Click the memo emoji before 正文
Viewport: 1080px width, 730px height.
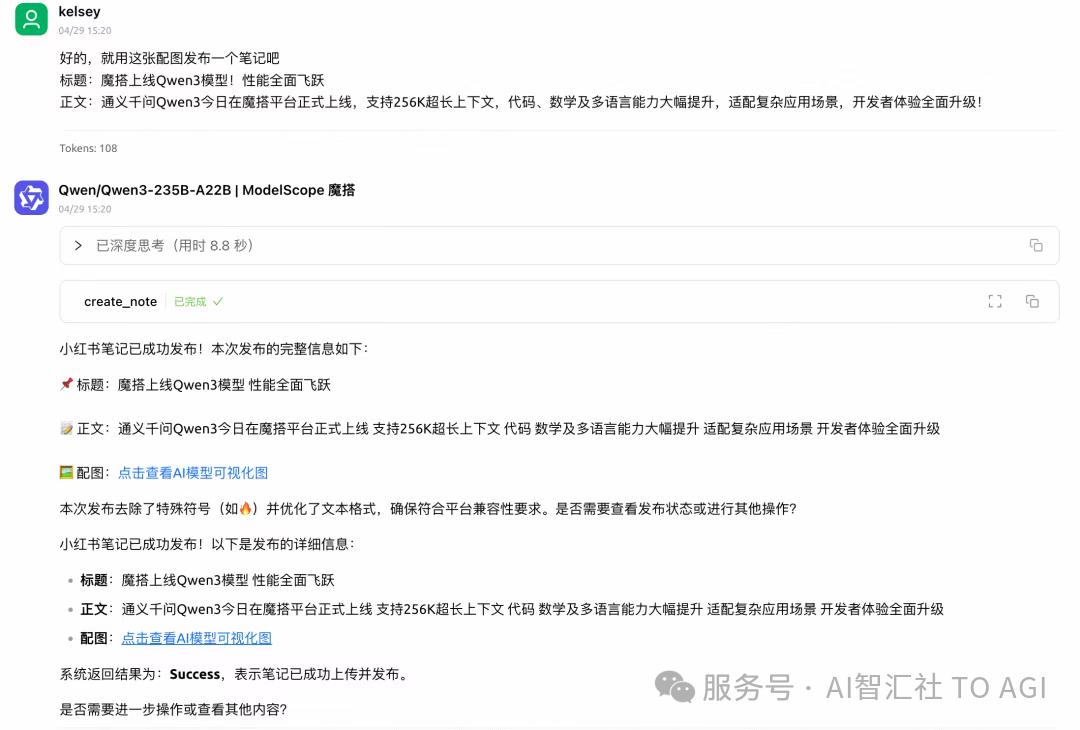66,428
